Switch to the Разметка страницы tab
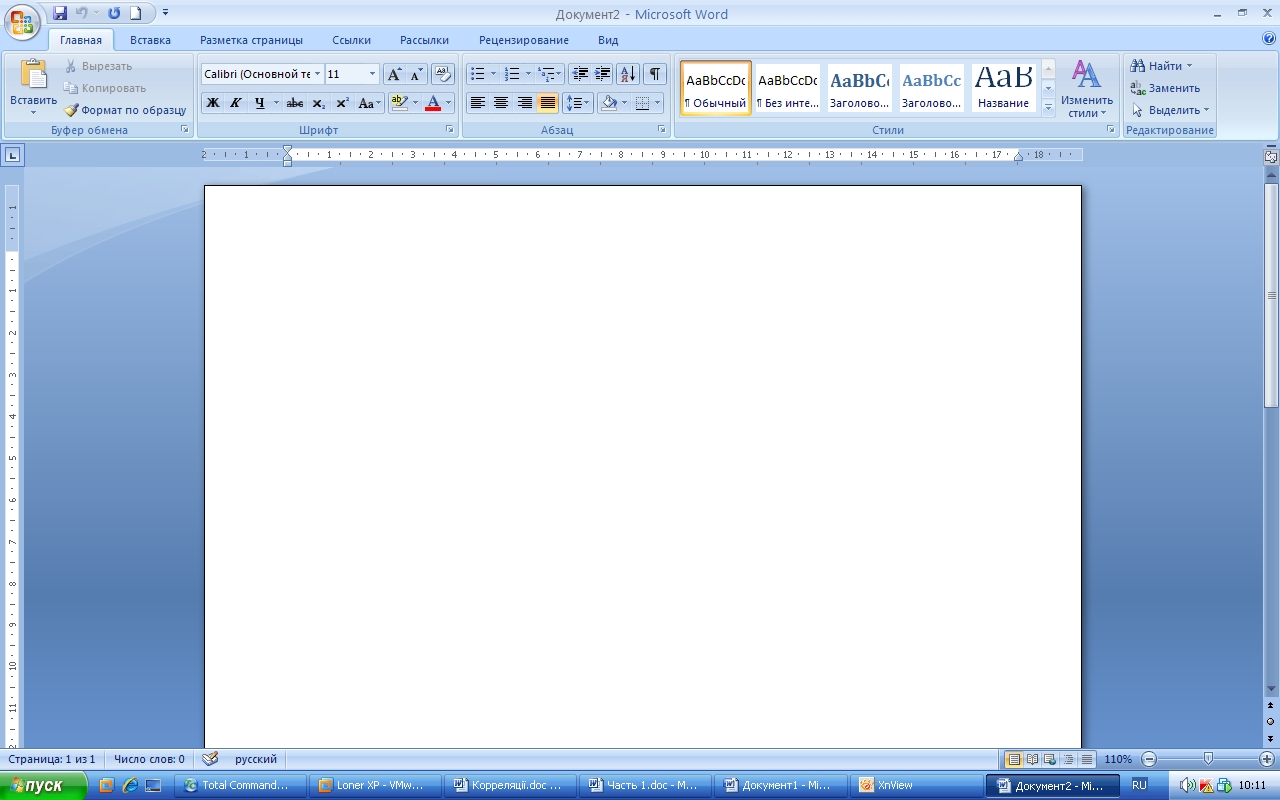 point(251,40)
